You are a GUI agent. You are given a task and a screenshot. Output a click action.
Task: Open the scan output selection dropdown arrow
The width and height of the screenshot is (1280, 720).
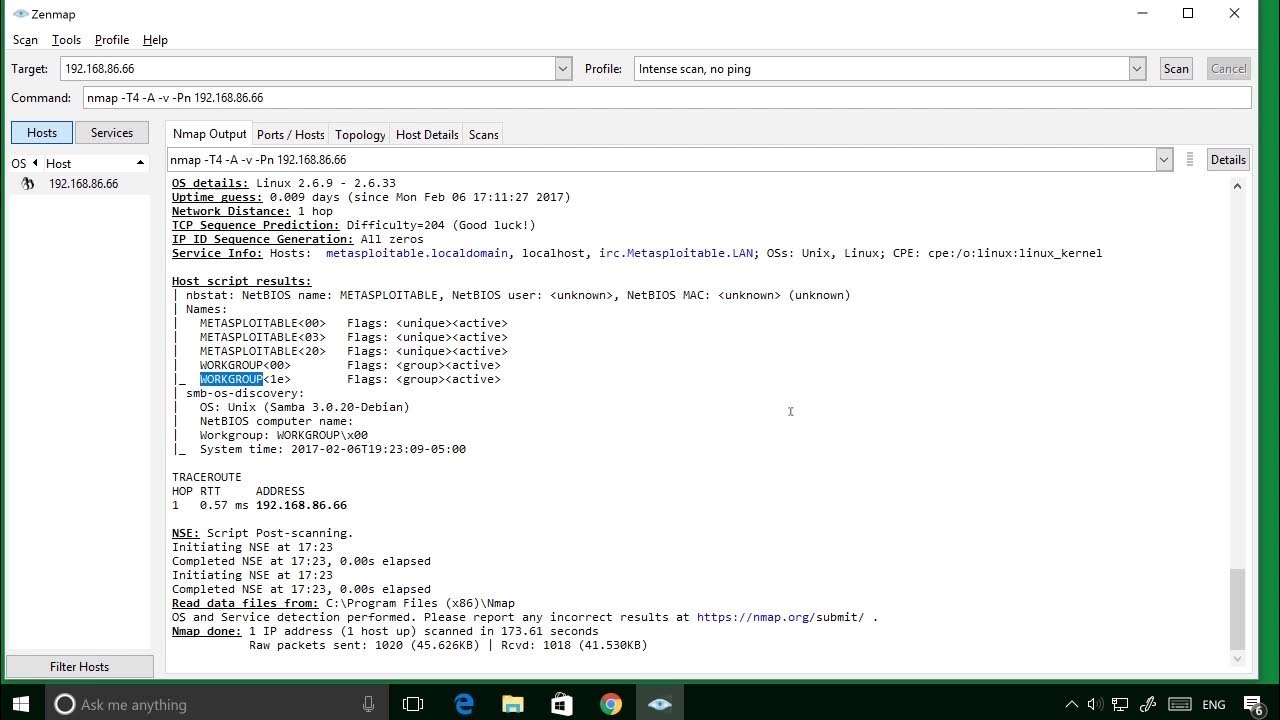1164,160
